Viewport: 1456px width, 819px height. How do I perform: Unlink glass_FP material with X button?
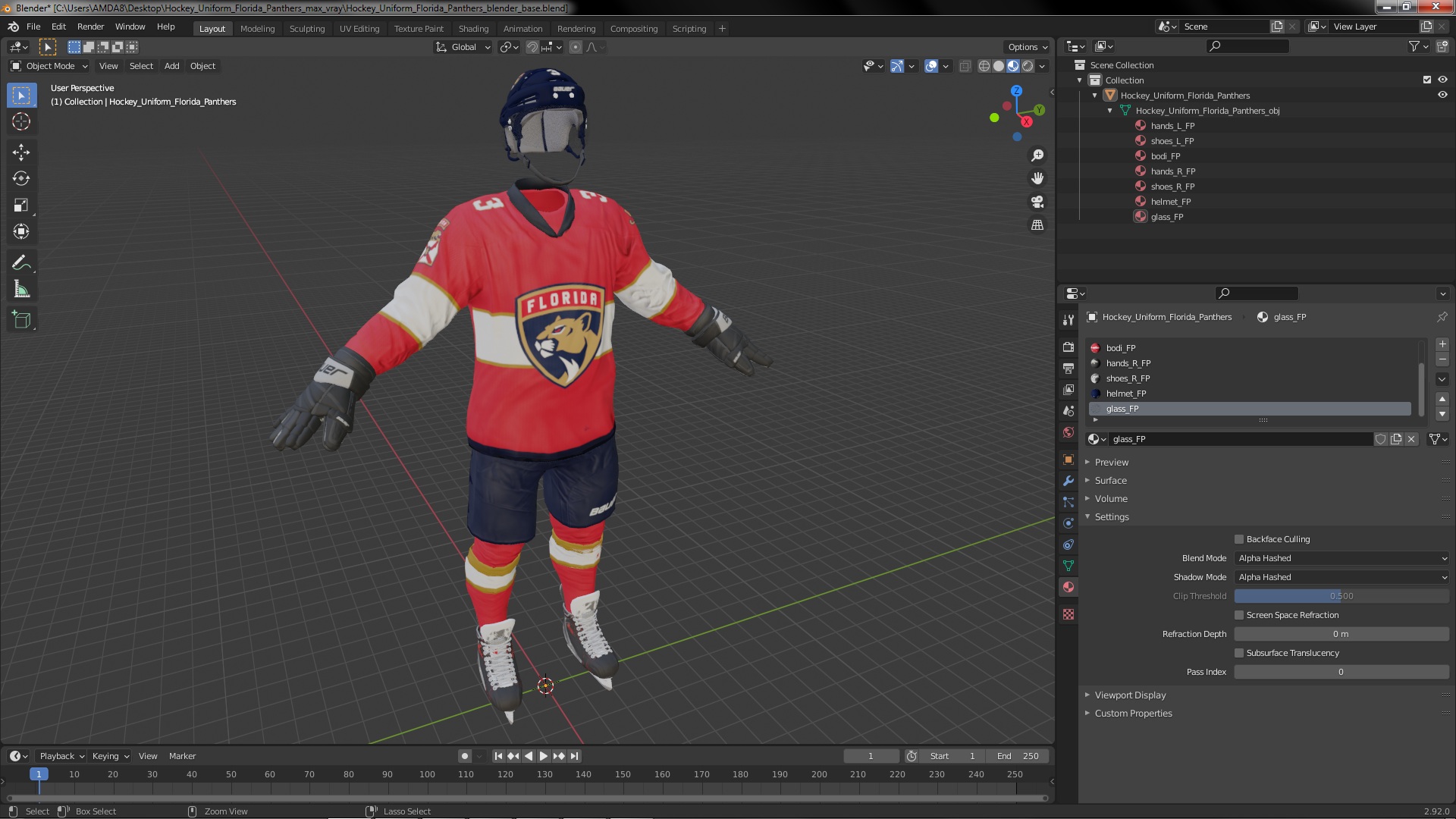[x=1411, y=439]
